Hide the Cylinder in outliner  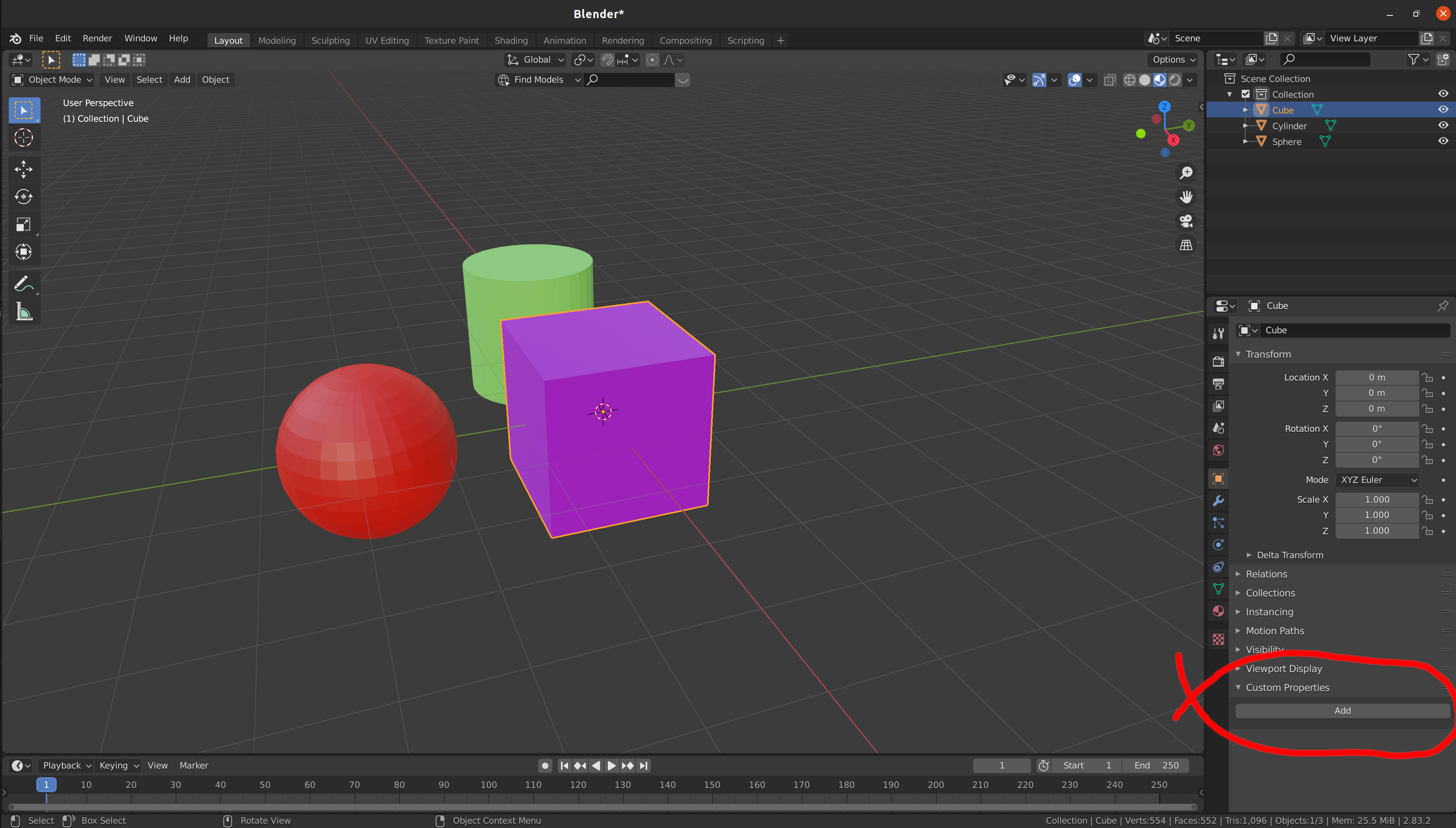[x=1443, y=126]
